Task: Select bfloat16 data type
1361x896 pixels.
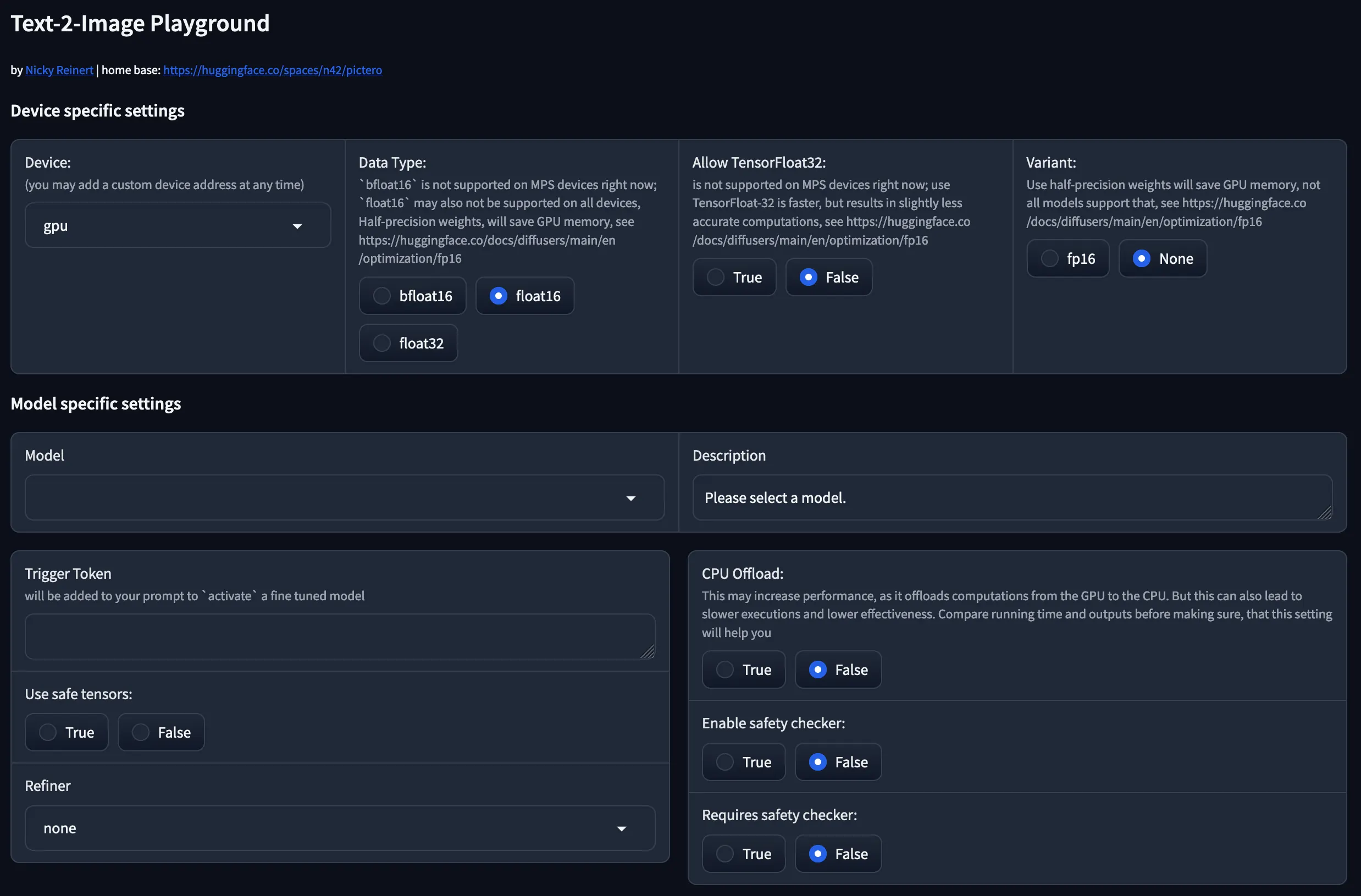Action: pyautogui.click(x=382, y=296)
